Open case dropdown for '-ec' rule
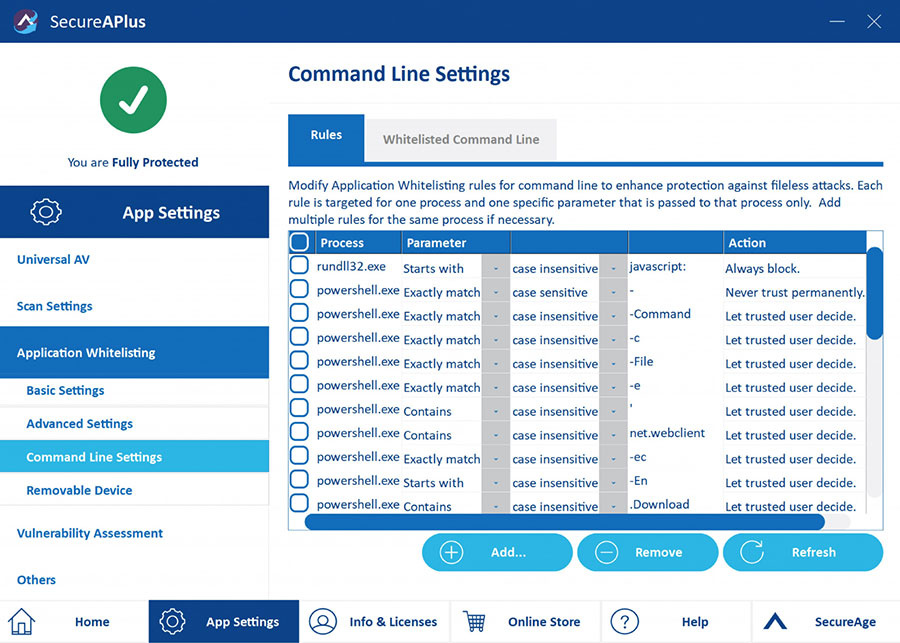The width and height of the screenshot is (900, 643). [x=614, y=459]
